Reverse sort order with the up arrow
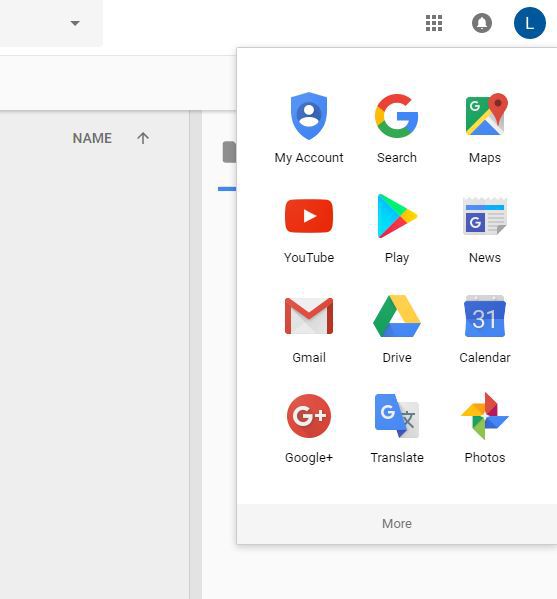The height and width of the screenshot is (599, 557). pyautogui.click(x=143, y=138)
